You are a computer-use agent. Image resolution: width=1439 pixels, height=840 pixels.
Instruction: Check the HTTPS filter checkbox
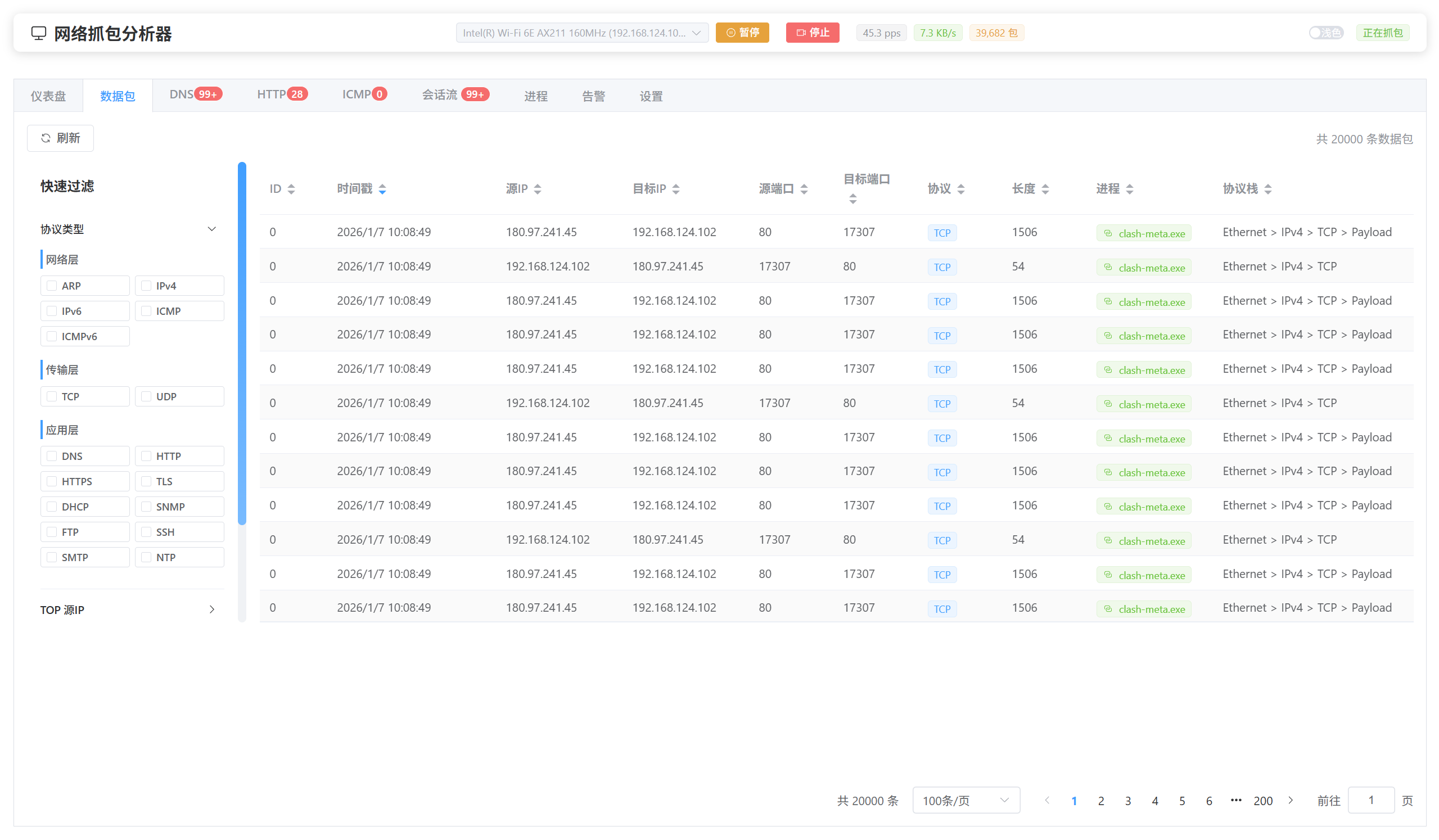tap(52, 481)
